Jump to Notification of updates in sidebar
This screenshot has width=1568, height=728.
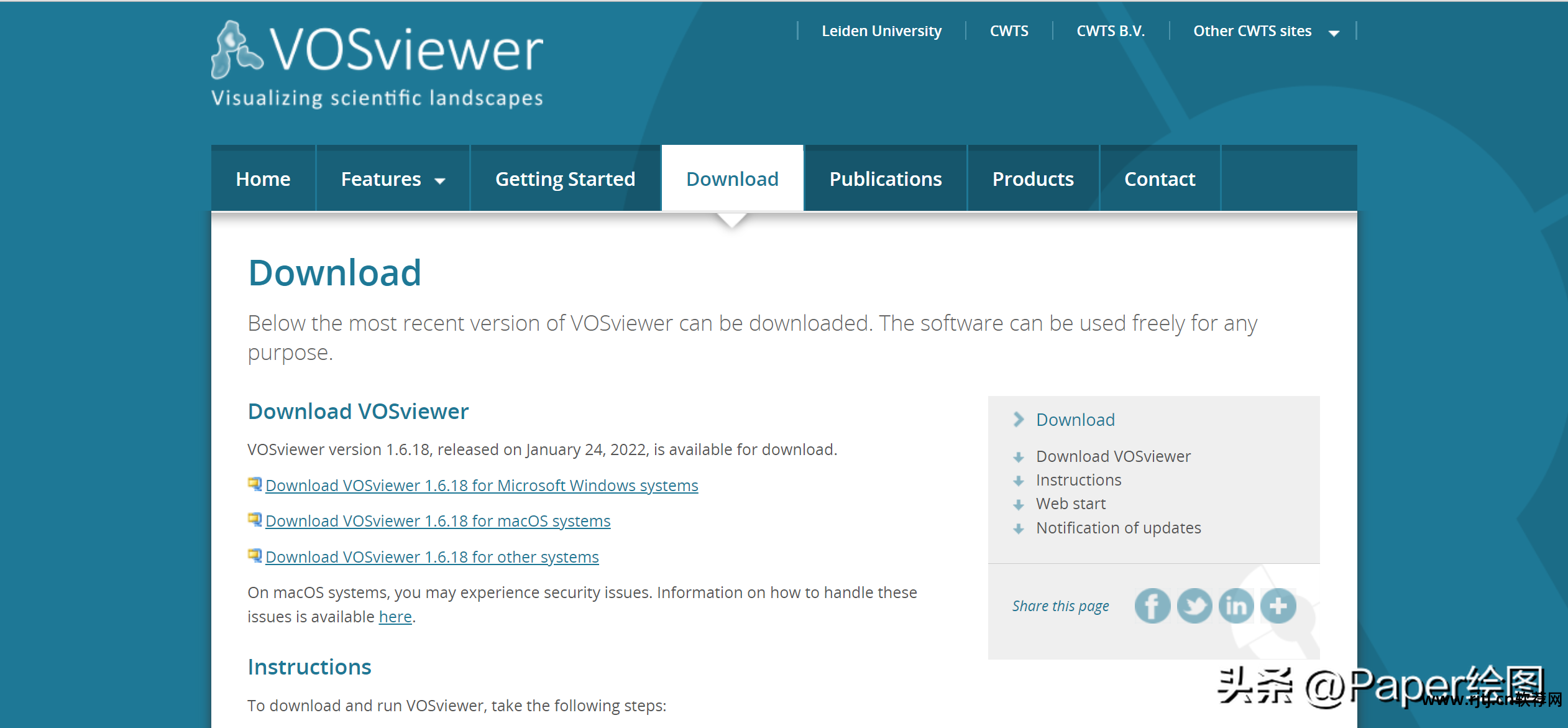pos(1118,528)
